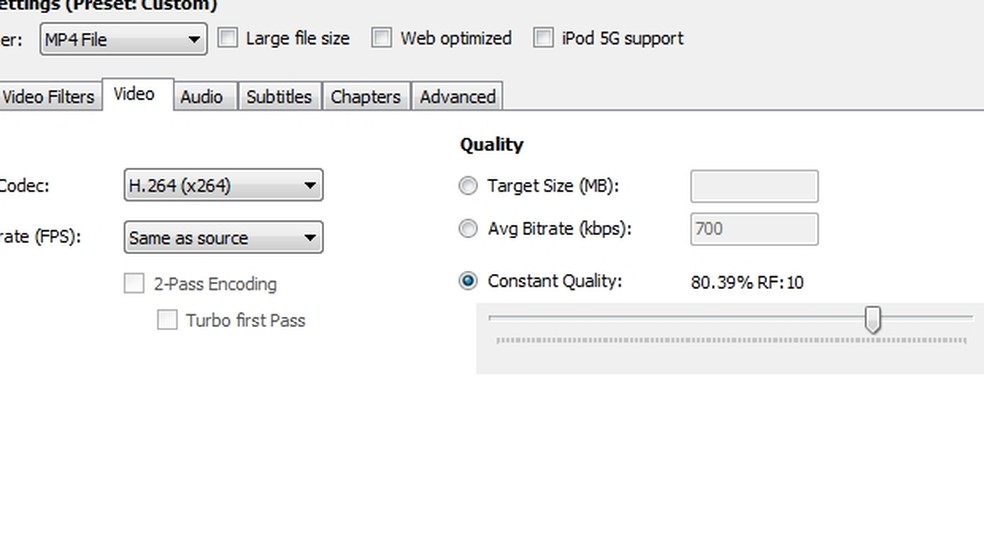Go to the Subtitles tab
The image size is (984, 536).
tap(279, 97)
